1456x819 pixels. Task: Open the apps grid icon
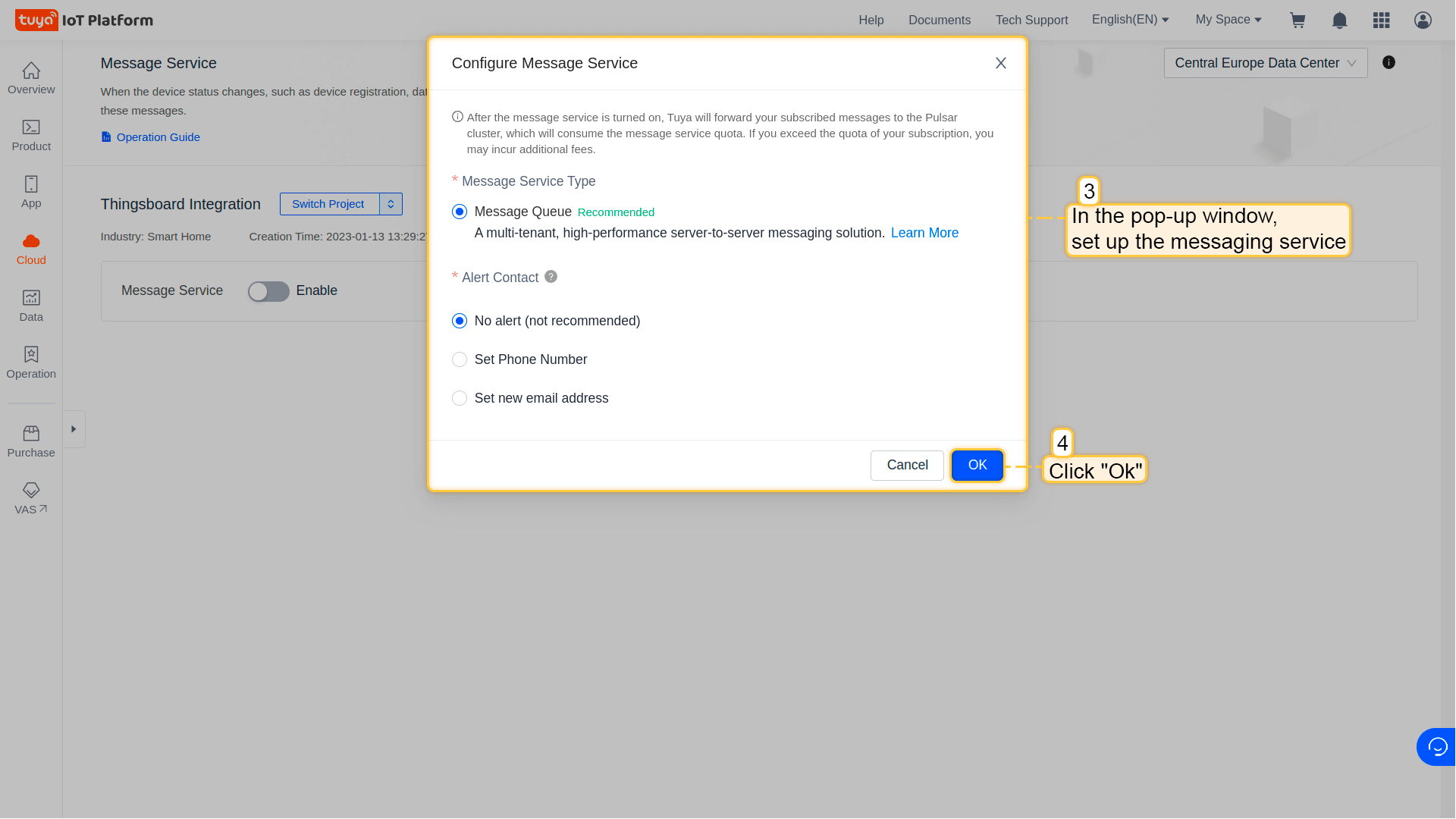click(x=1381, y=20)
